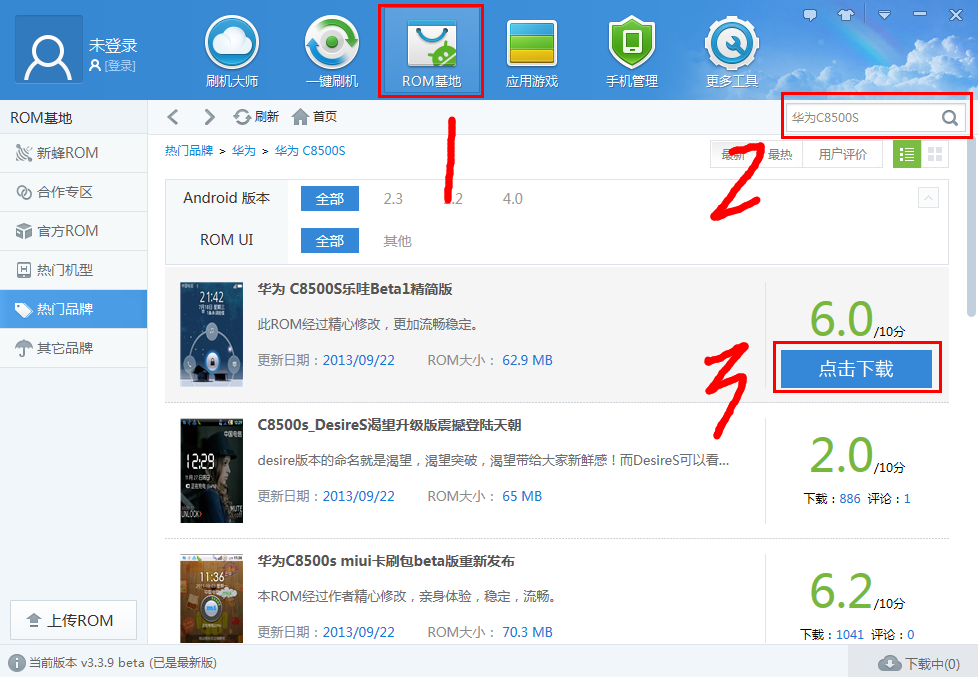The height and width of the screenshot is (677, 978).
Task: Go forward with the right arrow
Action: coord(209,117)
